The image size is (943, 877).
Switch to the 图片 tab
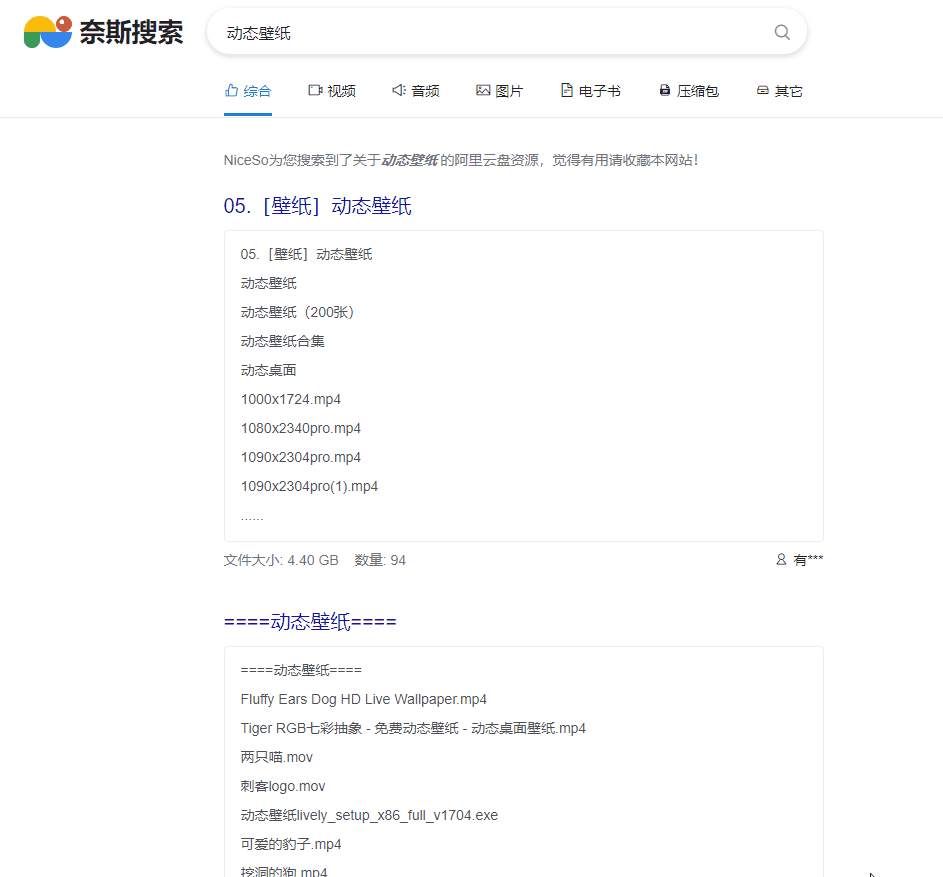click(x=499, y=91)
